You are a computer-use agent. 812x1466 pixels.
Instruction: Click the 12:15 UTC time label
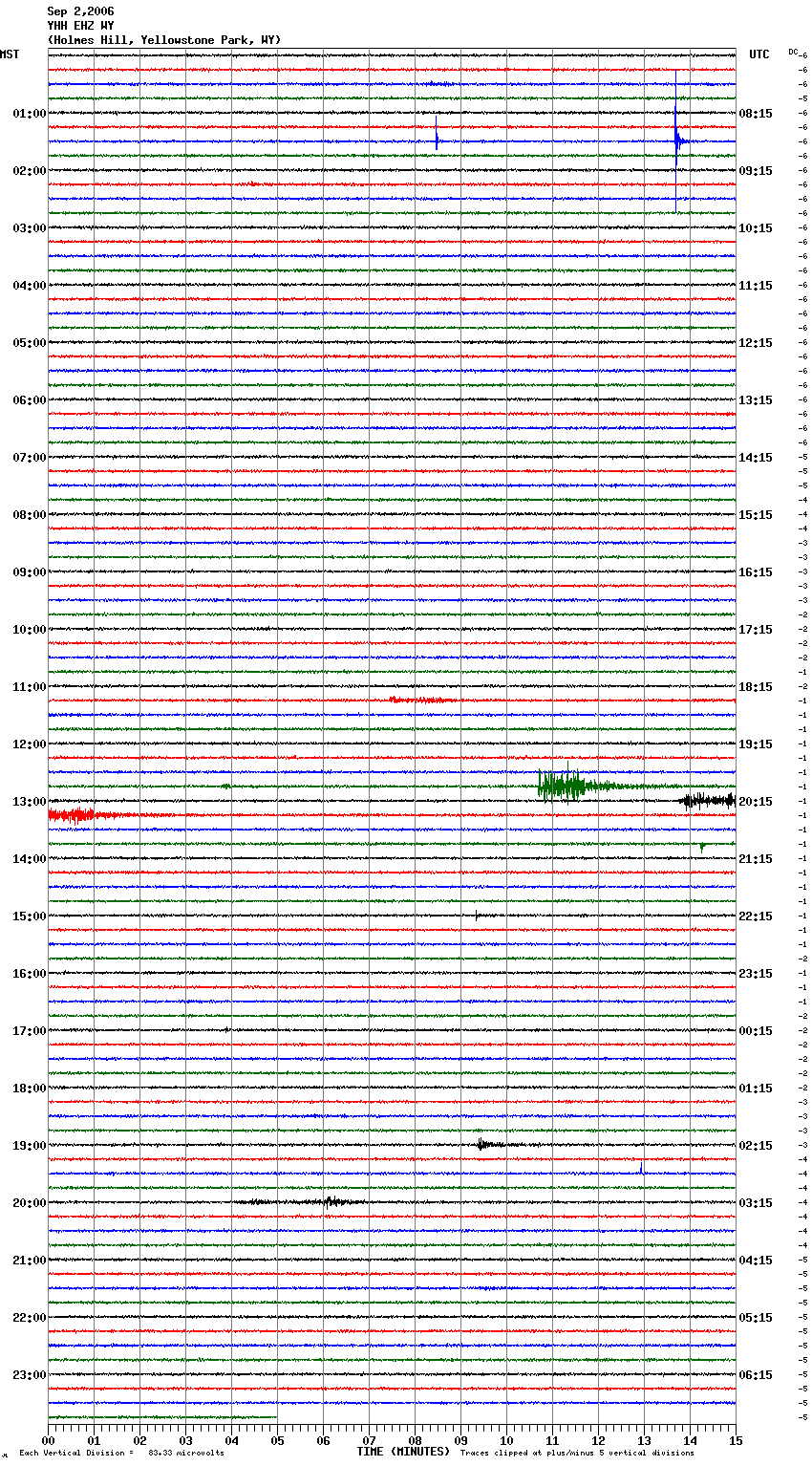click(756, 343)
